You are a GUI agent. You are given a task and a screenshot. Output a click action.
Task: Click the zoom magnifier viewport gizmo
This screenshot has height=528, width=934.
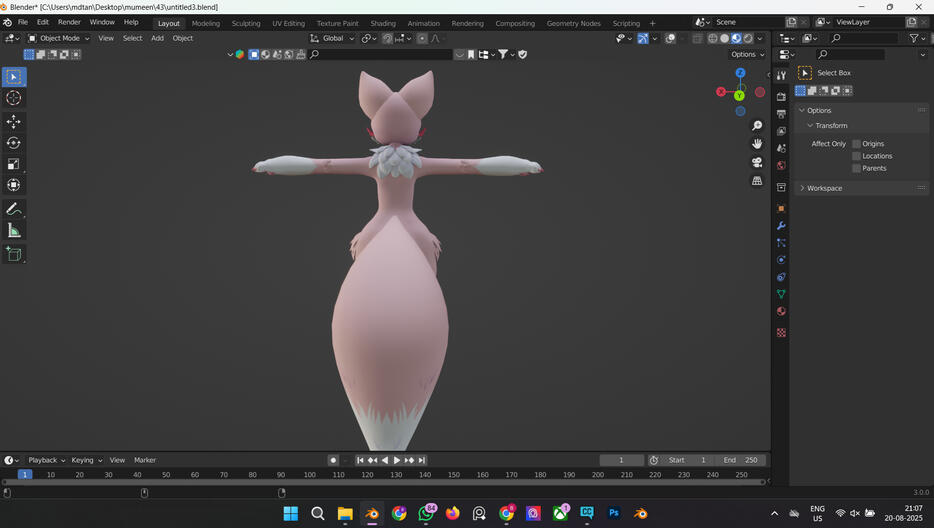pos(757,125)
